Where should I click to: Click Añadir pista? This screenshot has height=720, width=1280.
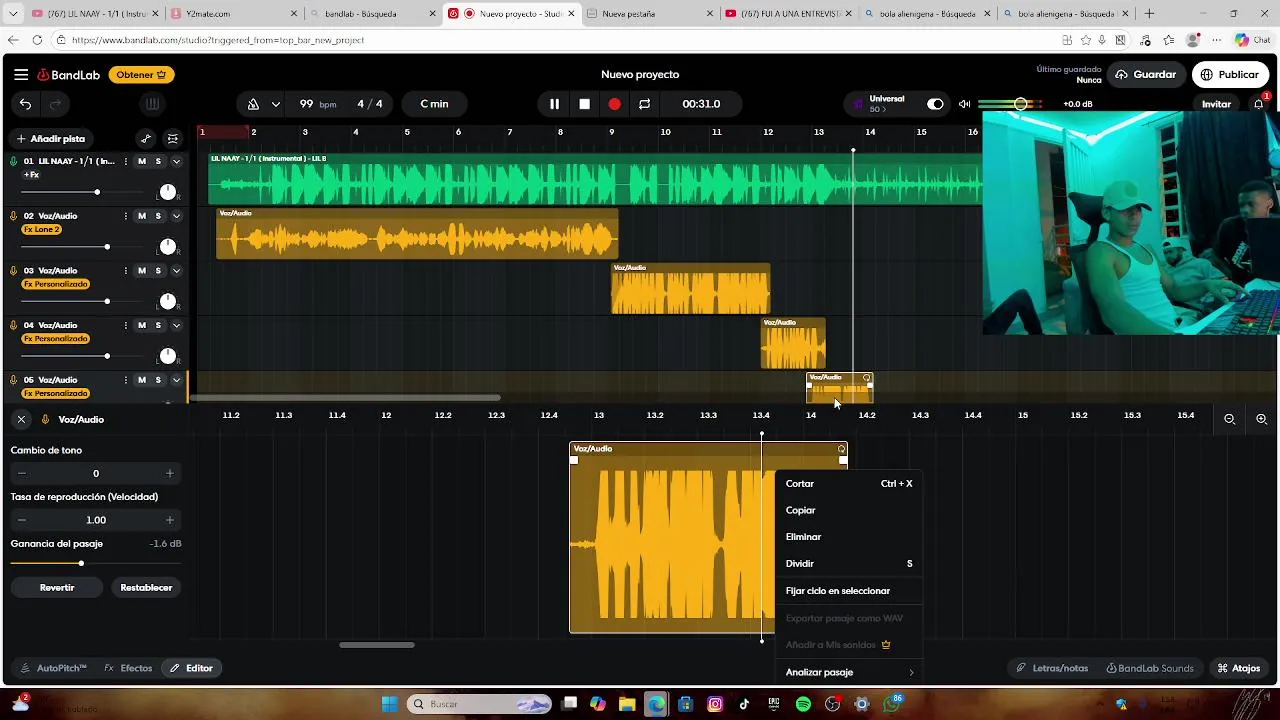point(50,139)
